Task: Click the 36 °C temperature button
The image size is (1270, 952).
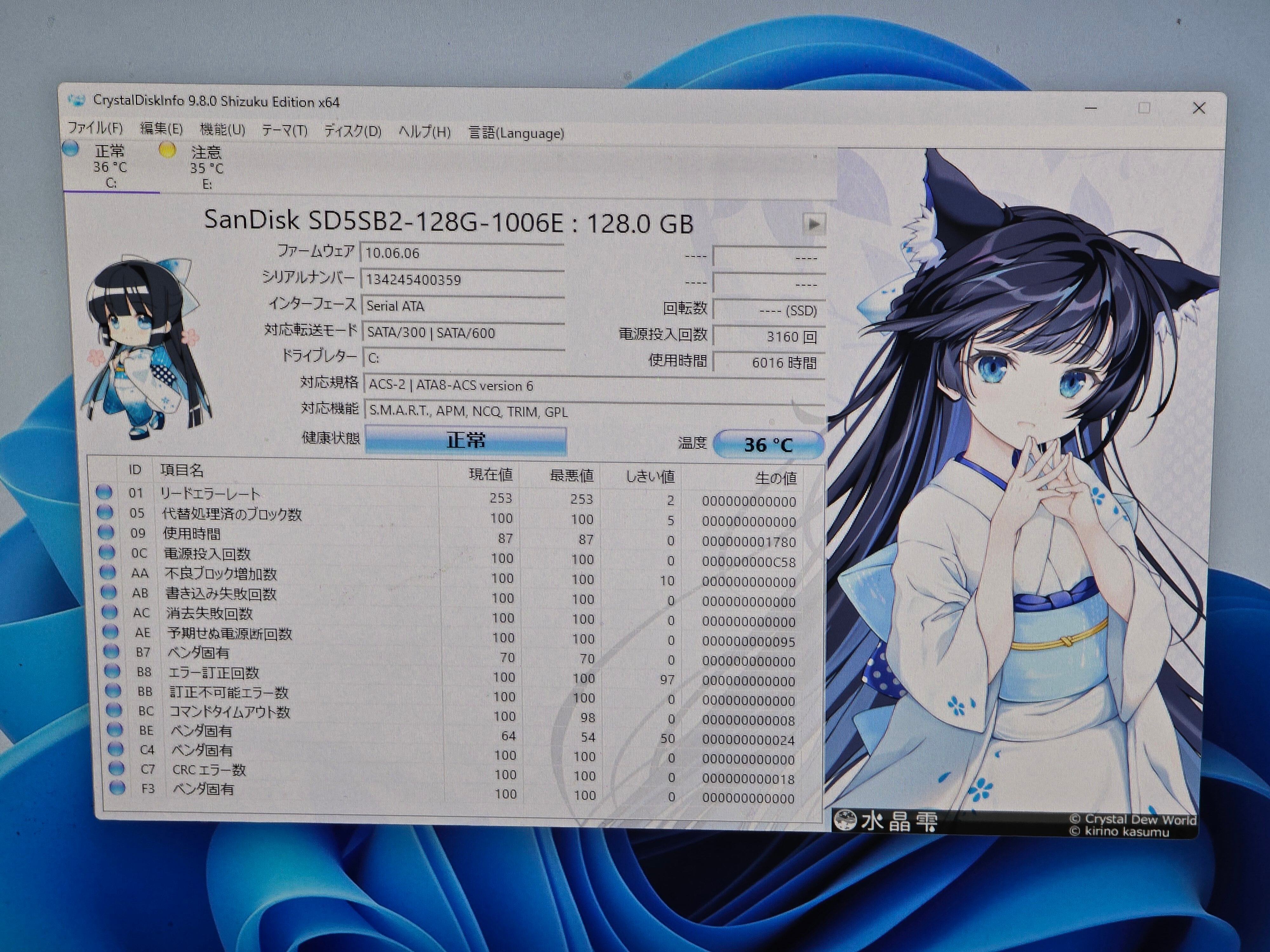Action: 768,445
